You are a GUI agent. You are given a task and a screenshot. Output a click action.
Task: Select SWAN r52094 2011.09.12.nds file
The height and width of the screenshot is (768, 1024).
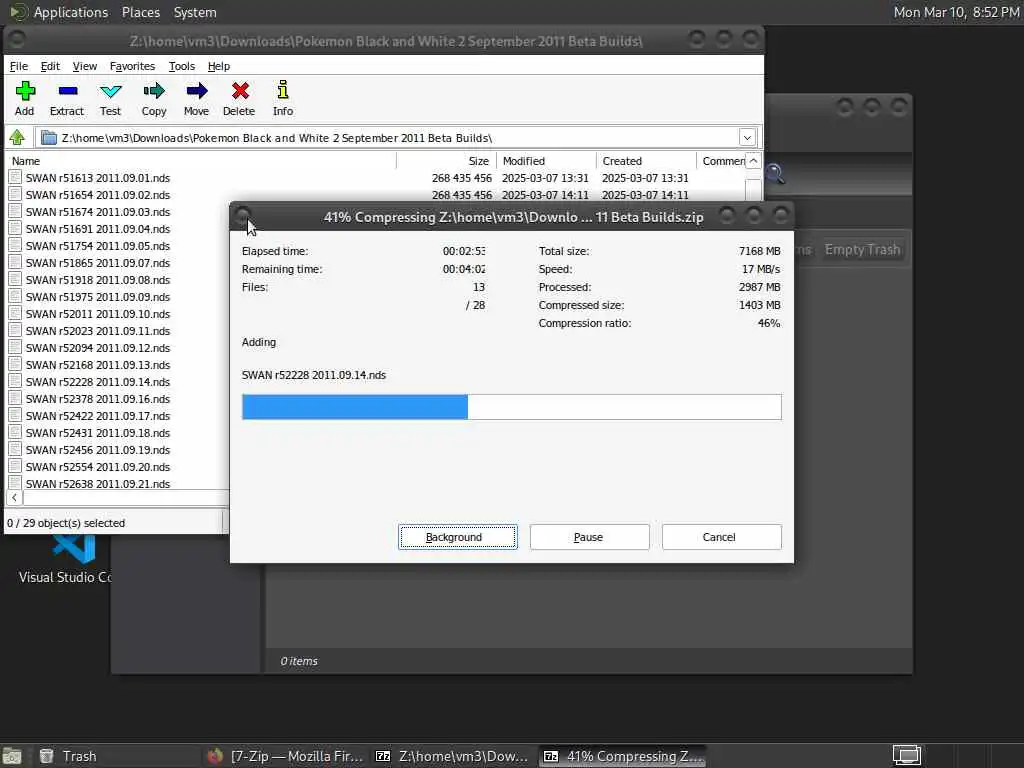98,347
